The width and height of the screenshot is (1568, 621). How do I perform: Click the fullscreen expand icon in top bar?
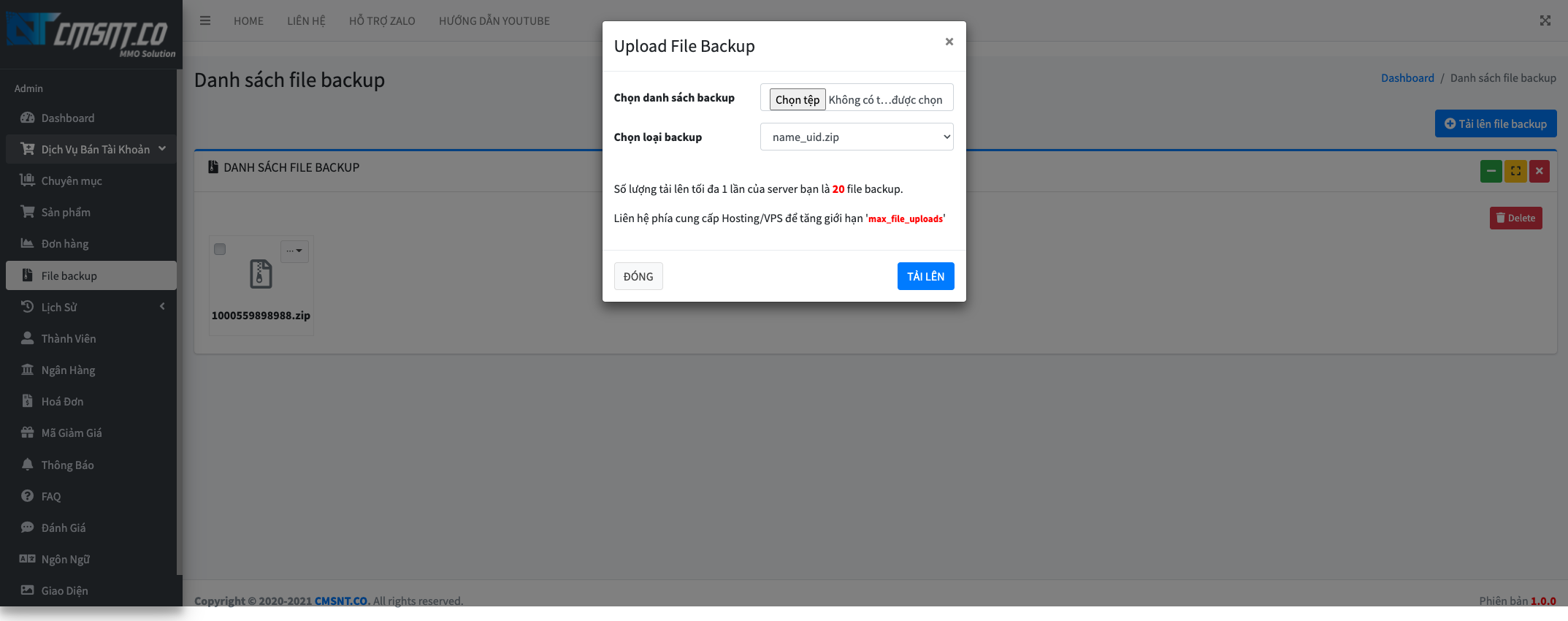1545,20
